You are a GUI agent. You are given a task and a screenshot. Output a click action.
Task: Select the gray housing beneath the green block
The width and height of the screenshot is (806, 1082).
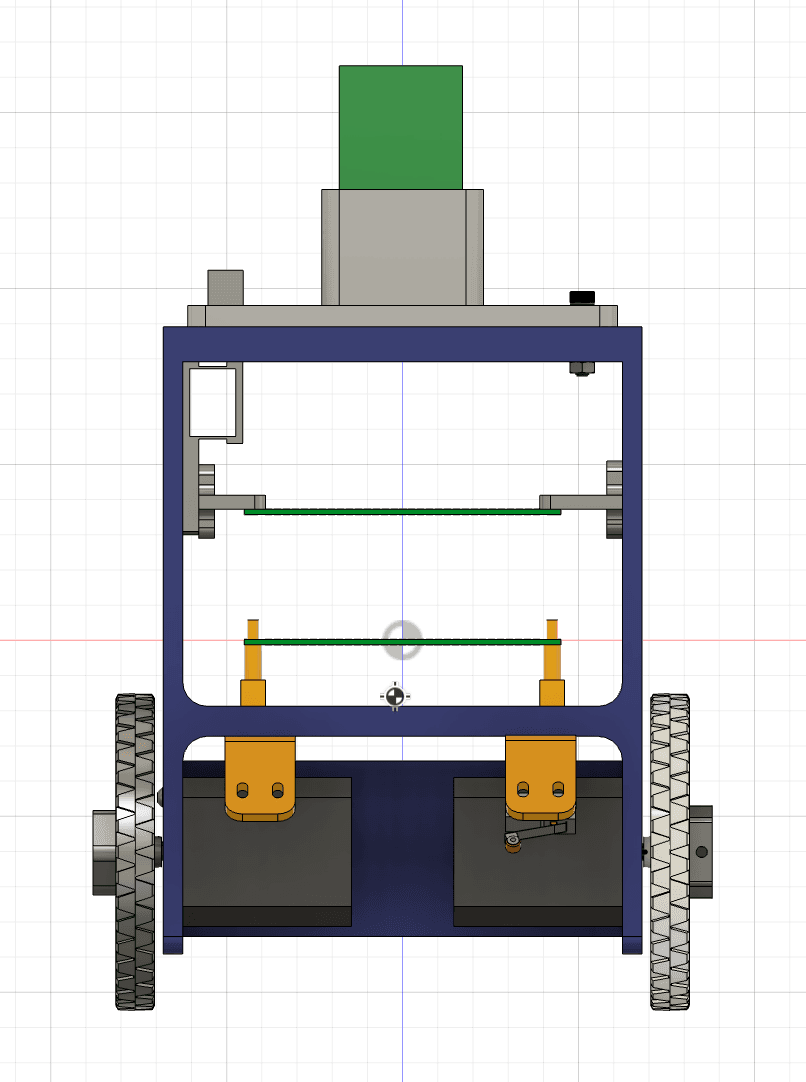click(x=402, y=247)
